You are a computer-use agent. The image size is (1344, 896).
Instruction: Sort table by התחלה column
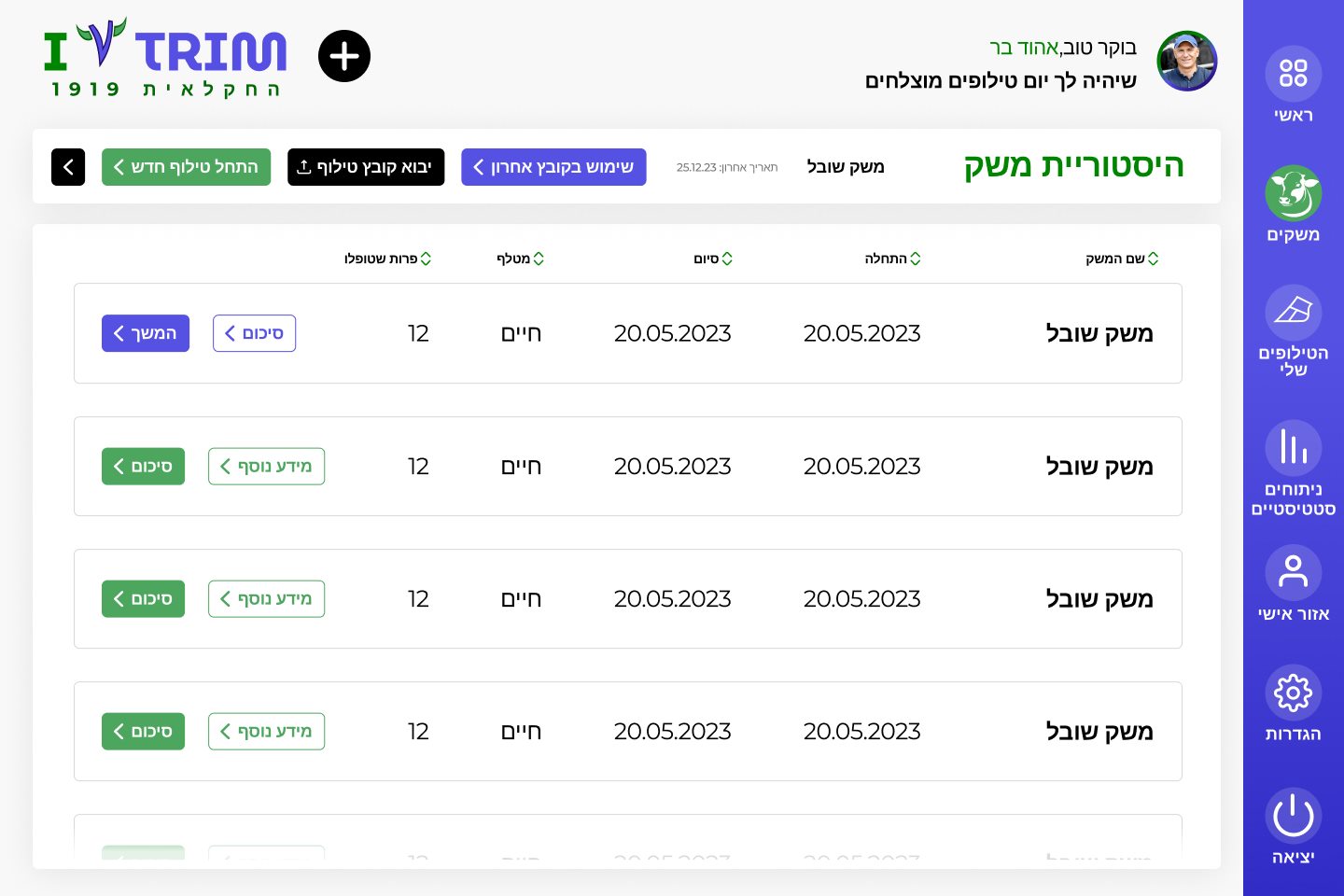tap(893, 259)
